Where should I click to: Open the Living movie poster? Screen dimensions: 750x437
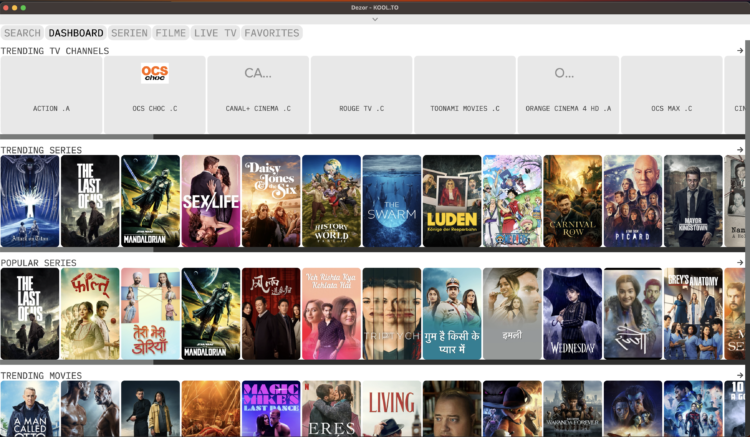(x=392, y=409)
